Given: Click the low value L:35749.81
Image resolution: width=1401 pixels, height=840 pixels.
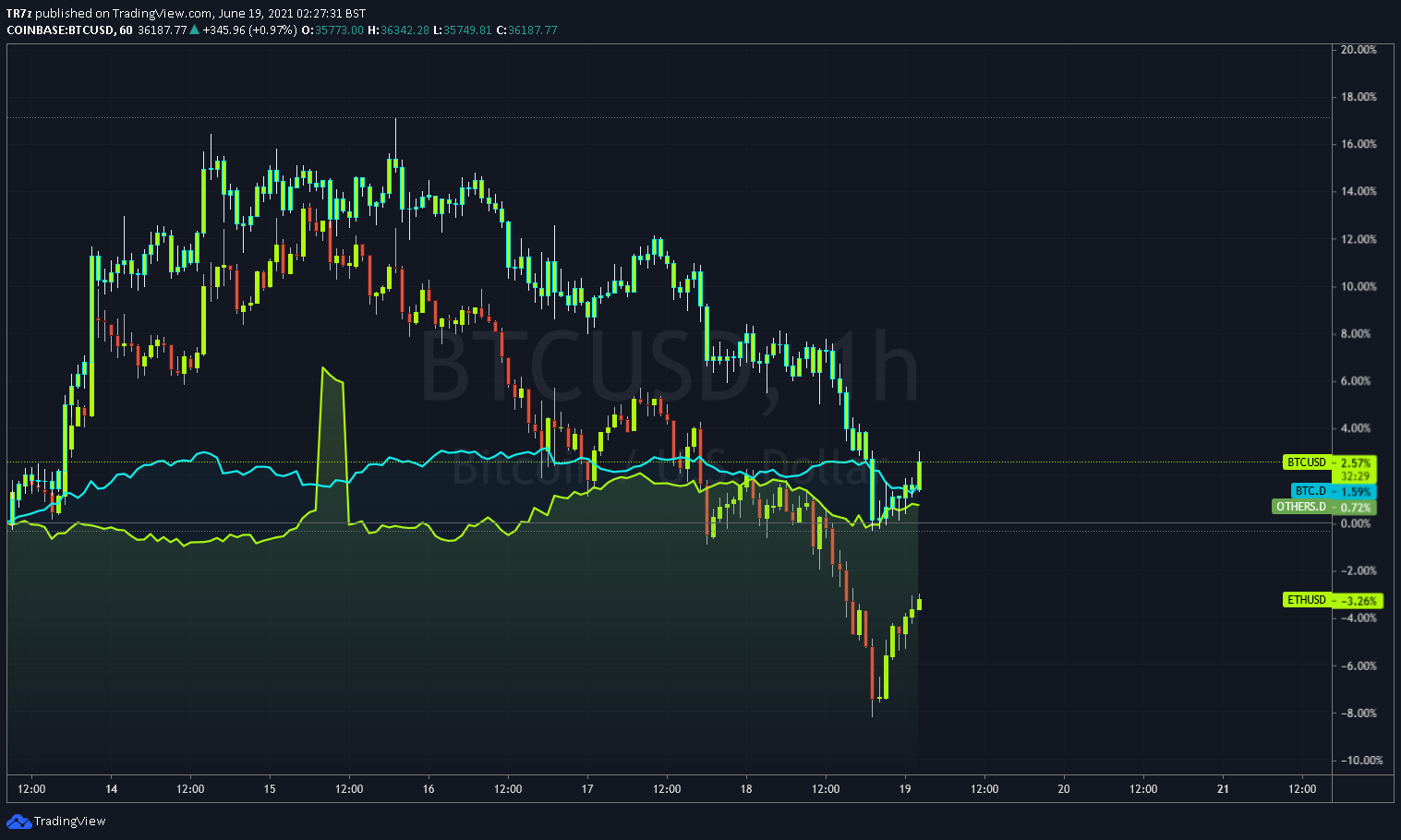Looking at the screenshot, I should (462, 30).
